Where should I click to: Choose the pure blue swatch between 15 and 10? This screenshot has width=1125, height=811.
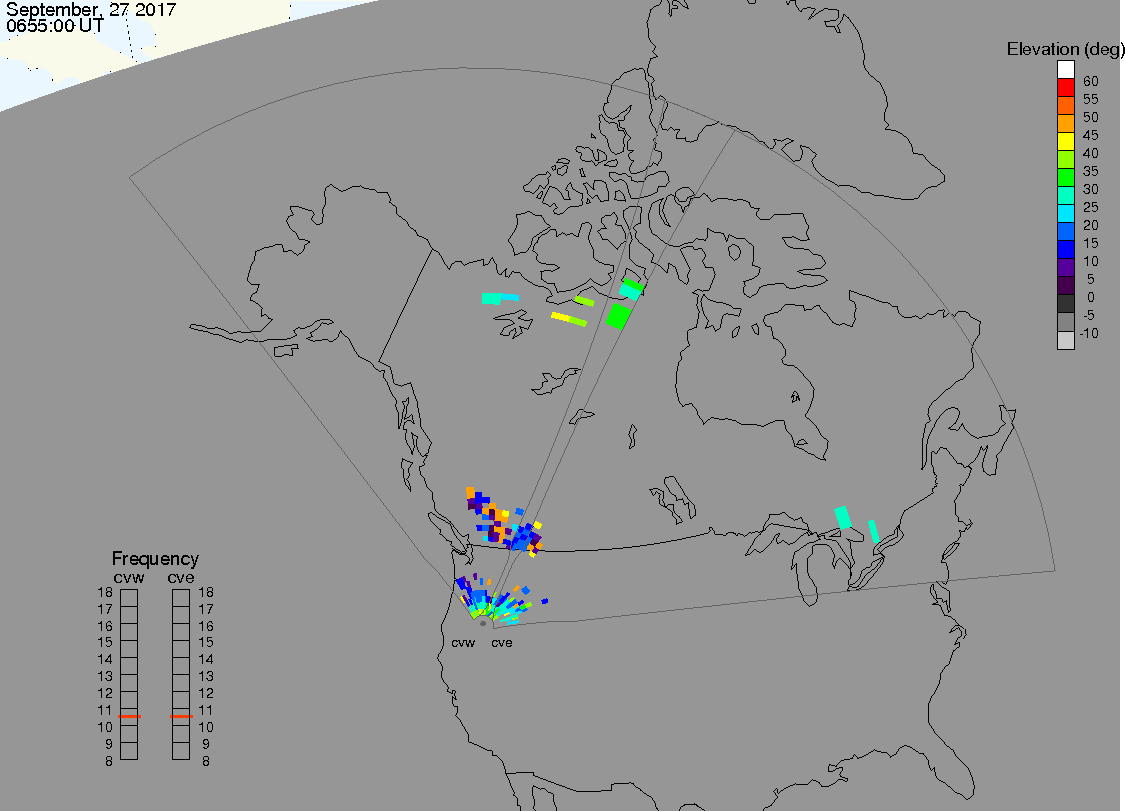pyautogui.click(x=1065, y=249)
